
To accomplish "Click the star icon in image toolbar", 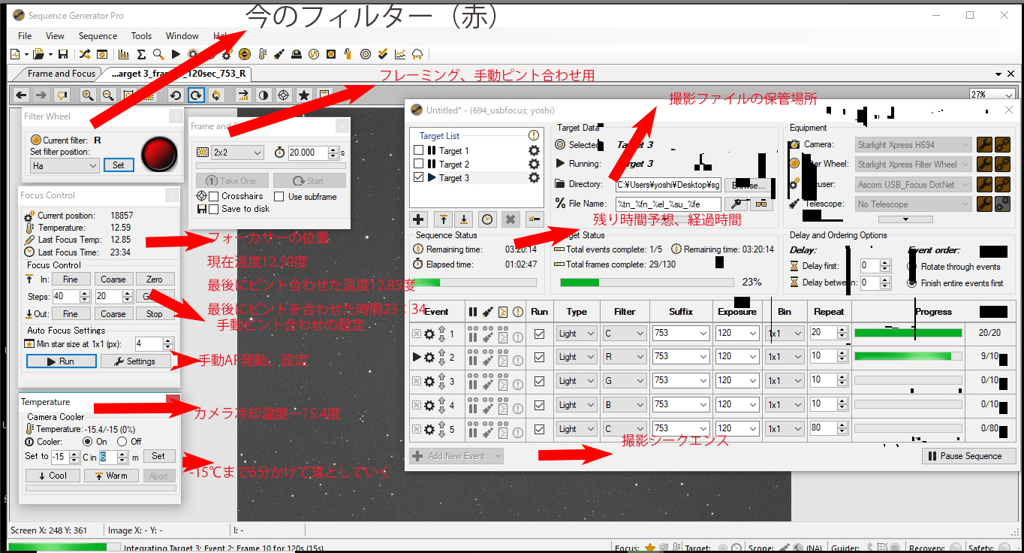I will point(304,95).
